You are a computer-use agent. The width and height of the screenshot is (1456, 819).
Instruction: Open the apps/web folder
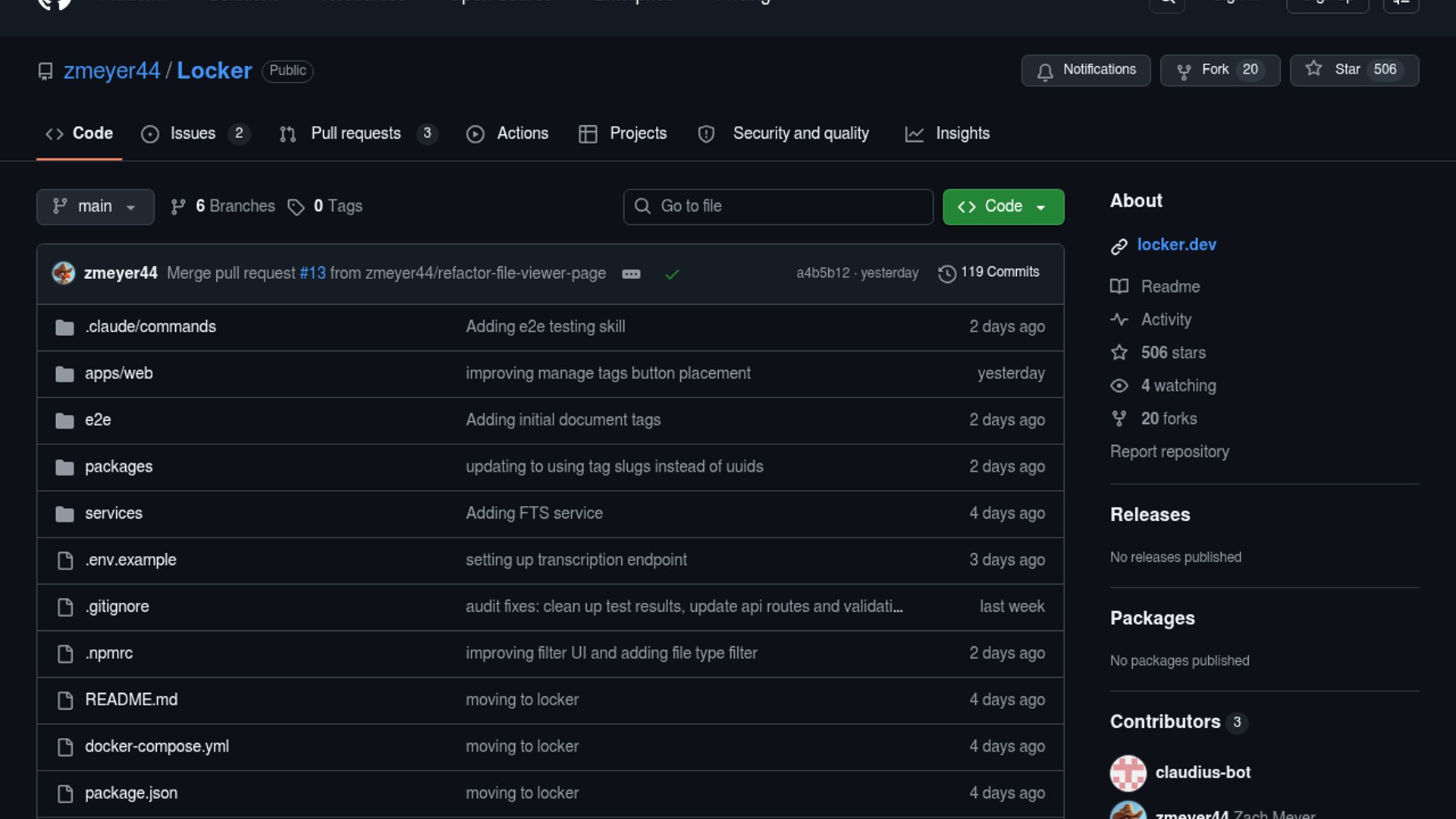pyautogui.click(x=118, y=373)
